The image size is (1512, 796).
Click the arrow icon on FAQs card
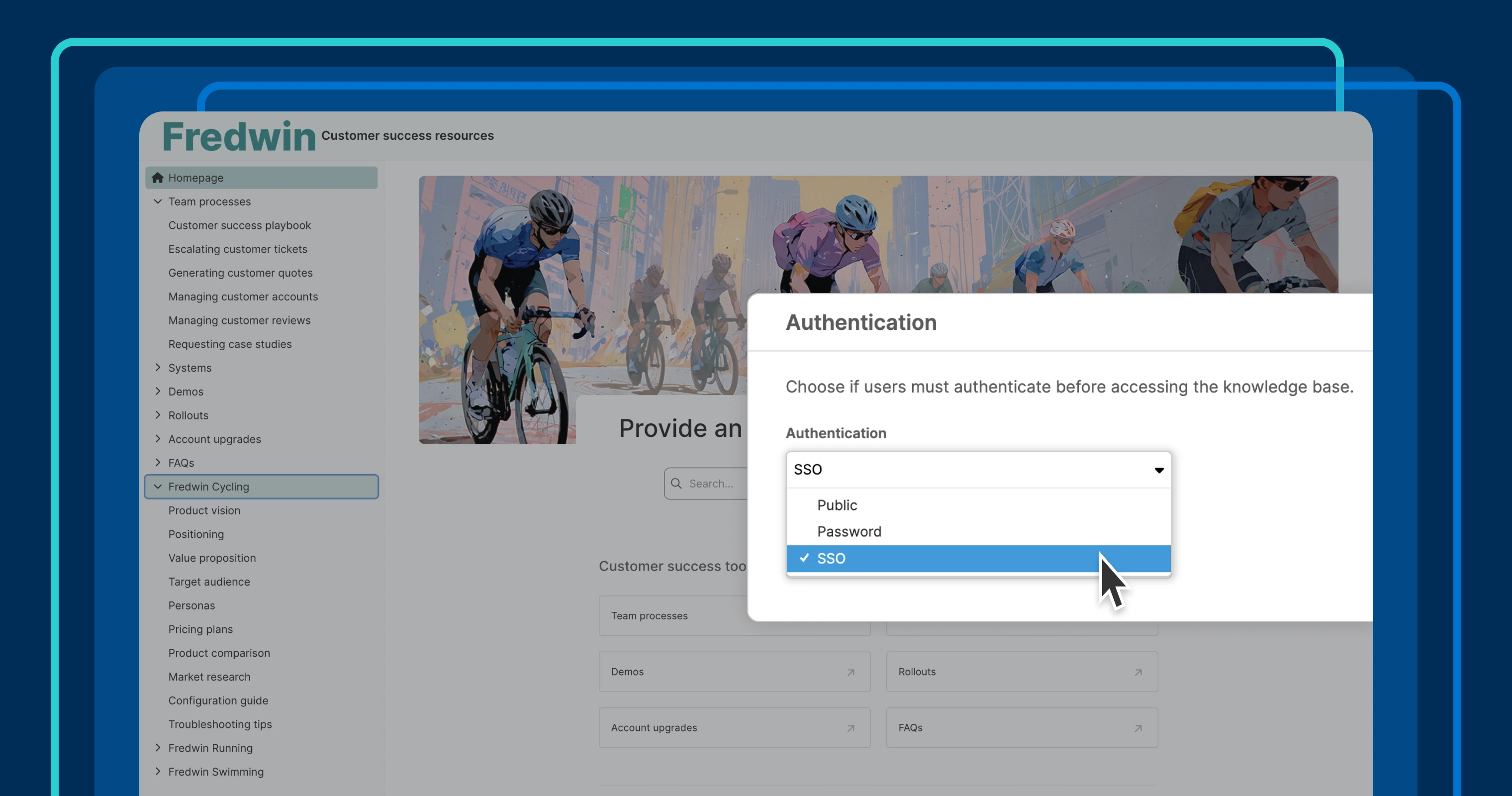pos(1138,728)
